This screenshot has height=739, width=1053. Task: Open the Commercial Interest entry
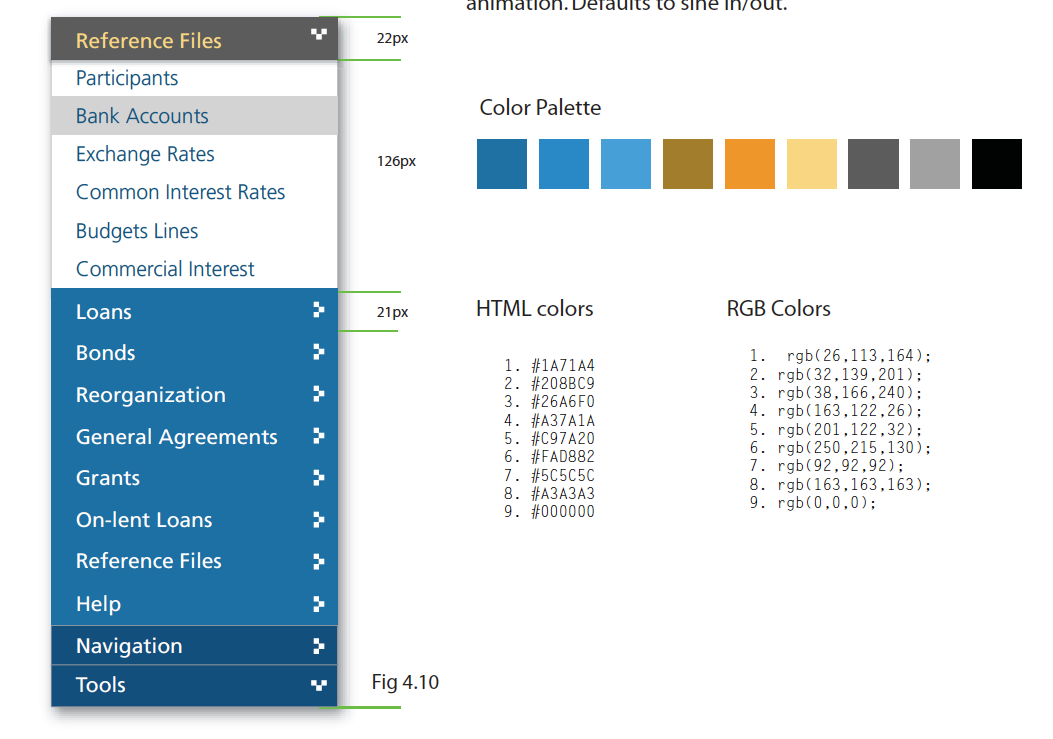coord(165,269)
